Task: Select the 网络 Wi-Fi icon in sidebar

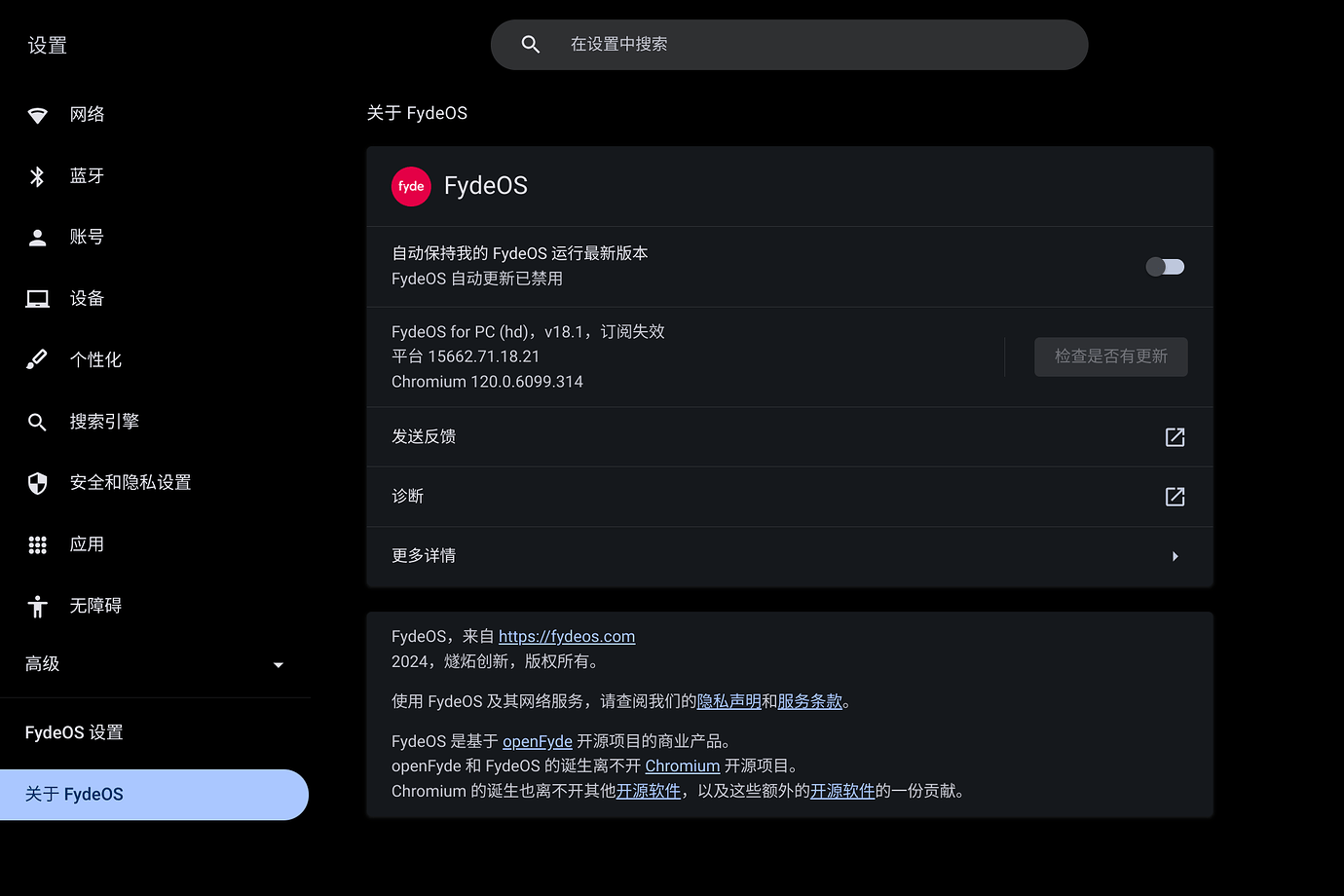Action: tap(37, 114)
